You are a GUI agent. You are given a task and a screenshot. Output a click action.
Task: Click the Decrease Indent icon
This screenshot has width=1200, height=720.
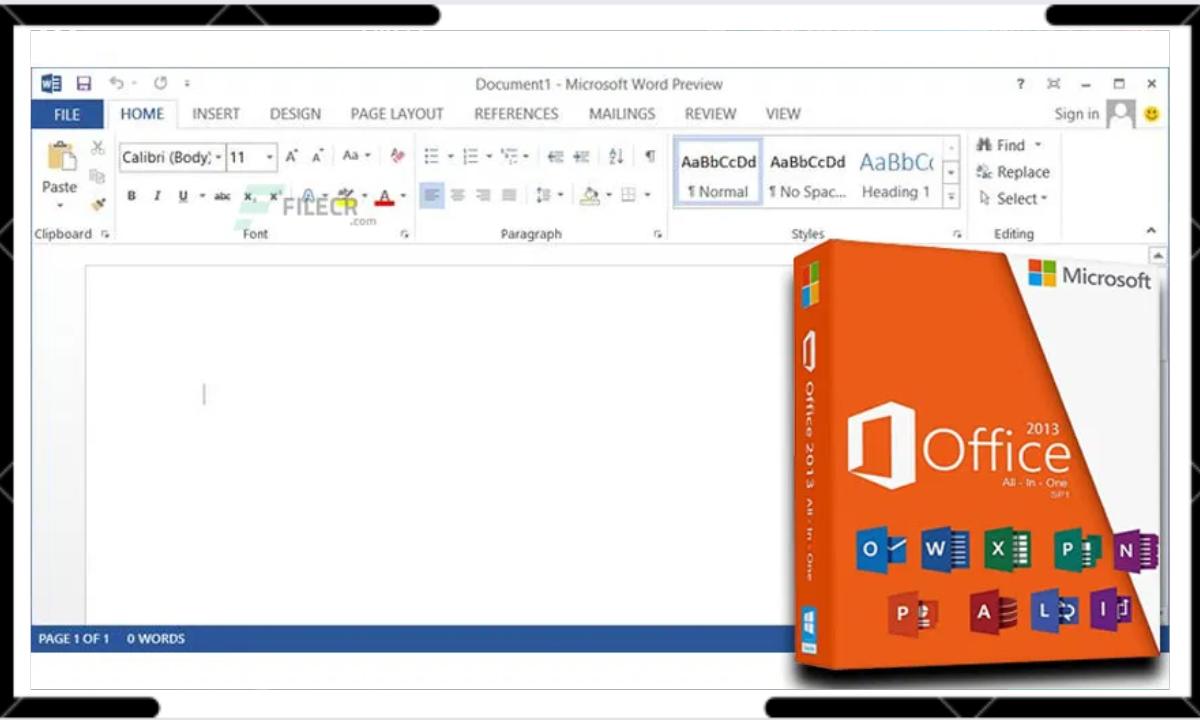point(555,156)
